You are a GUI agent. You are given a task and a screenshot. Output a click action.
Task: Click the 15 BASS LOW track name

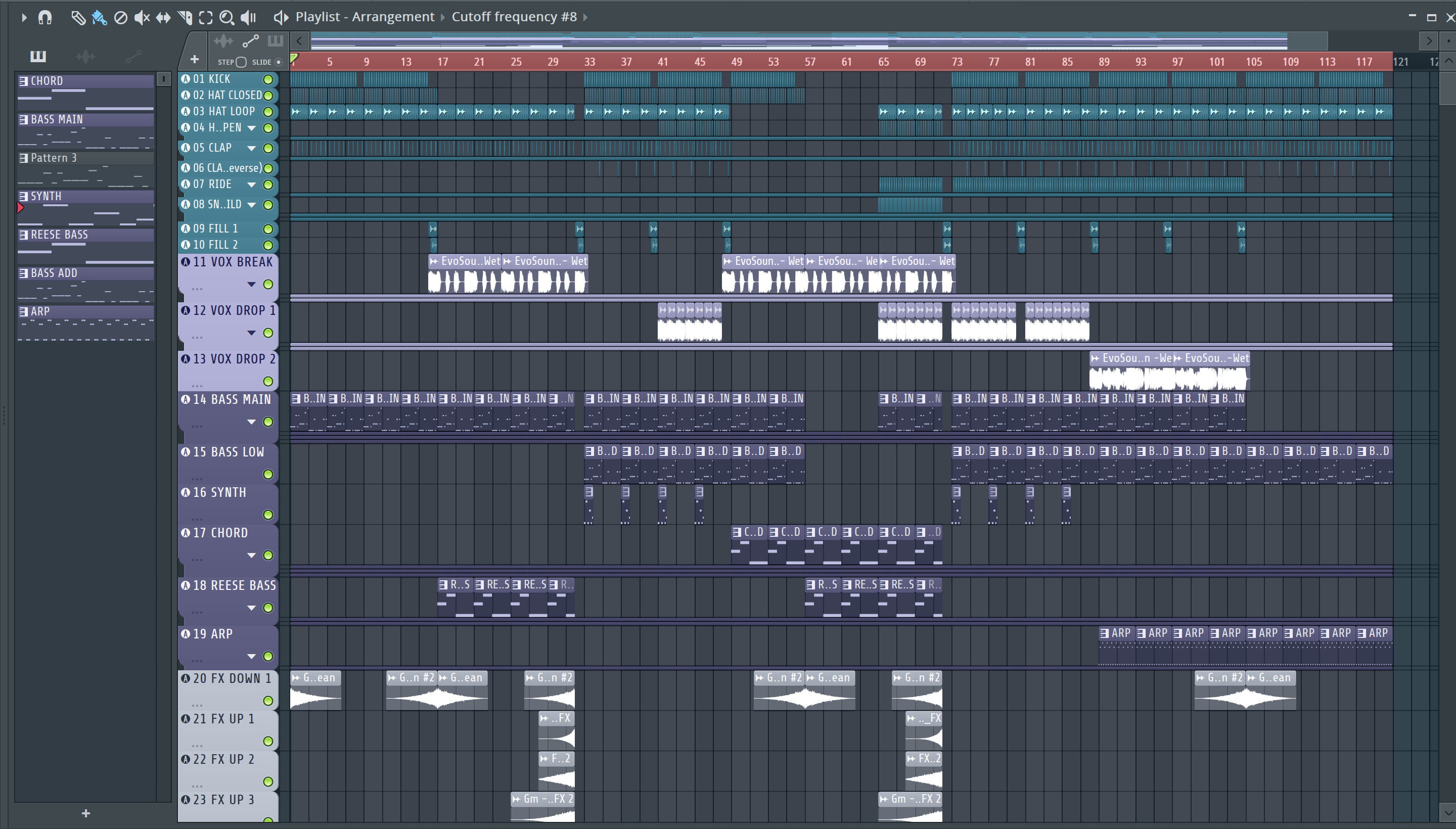pos(229,452)
